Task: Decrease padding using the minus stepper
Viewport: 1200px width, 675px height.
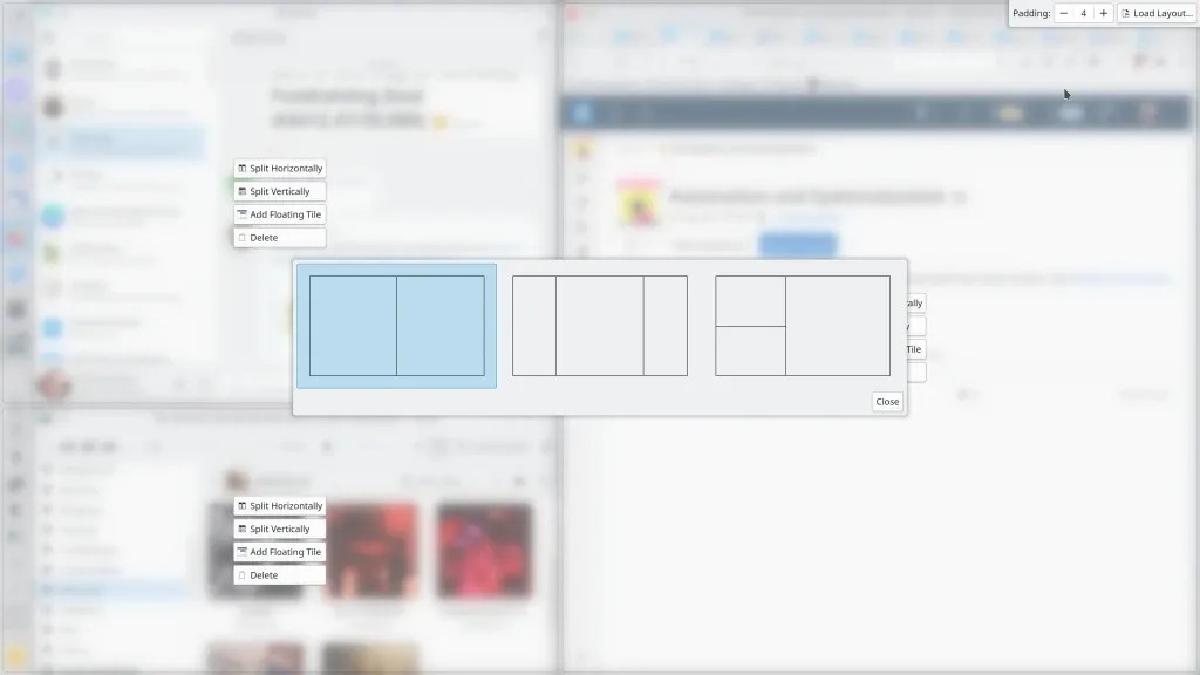Action: pyautogui.click(x=1063, y=13)
